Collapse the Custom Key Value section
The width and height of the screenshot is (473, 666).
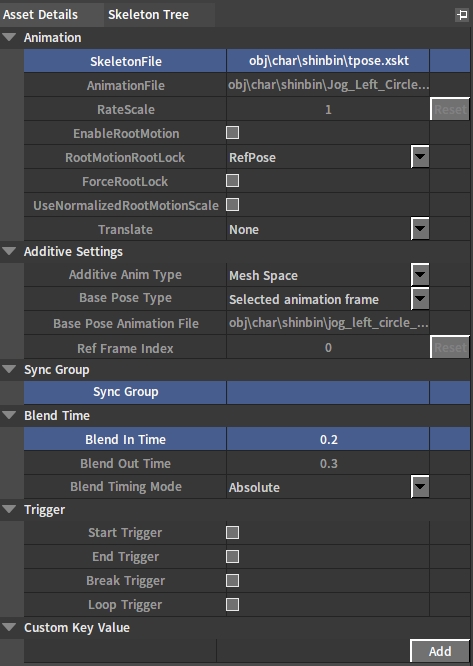[9, 627]
